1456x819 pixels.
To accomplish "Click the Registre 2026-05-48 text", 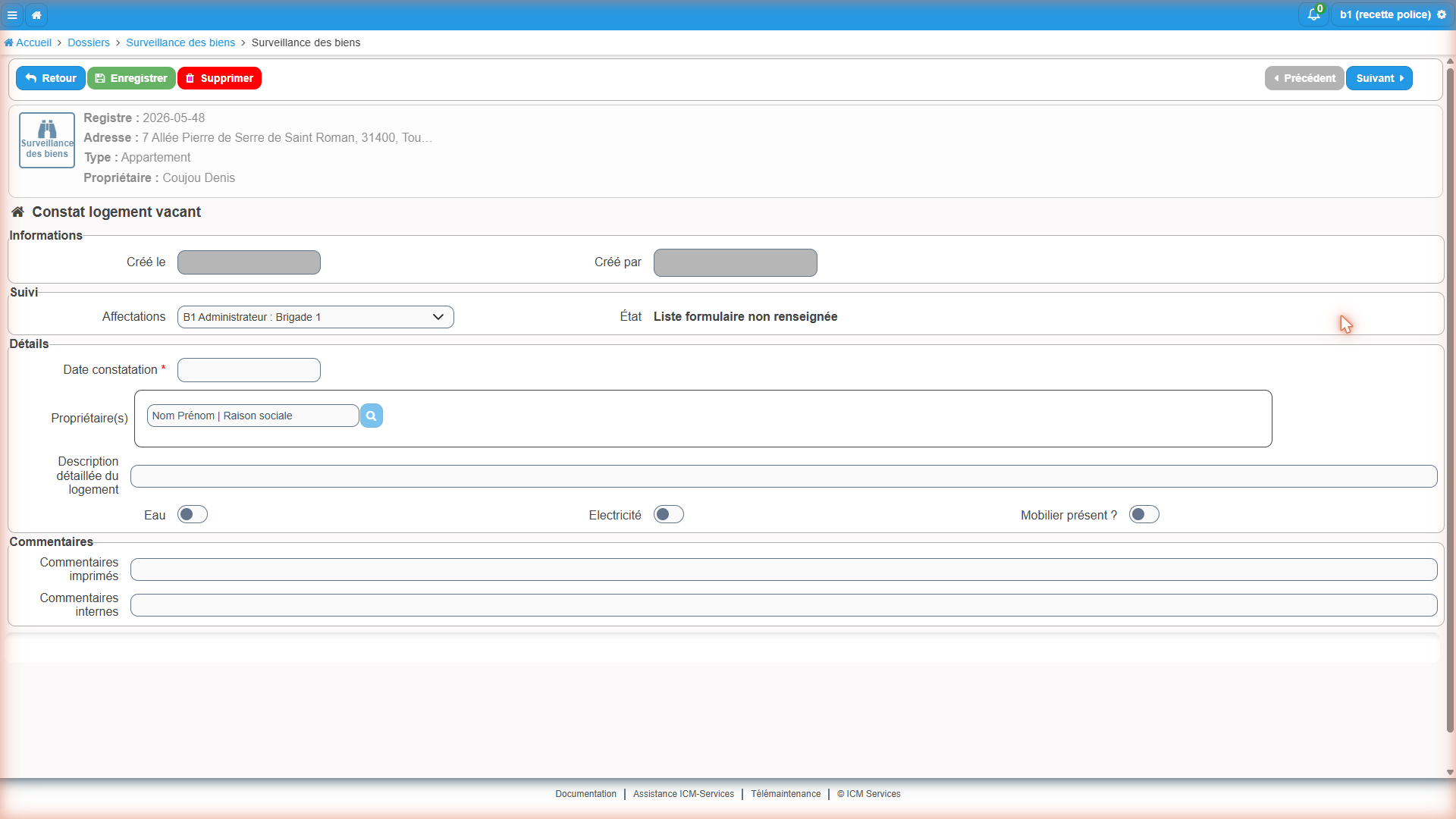I will point(144,118).
